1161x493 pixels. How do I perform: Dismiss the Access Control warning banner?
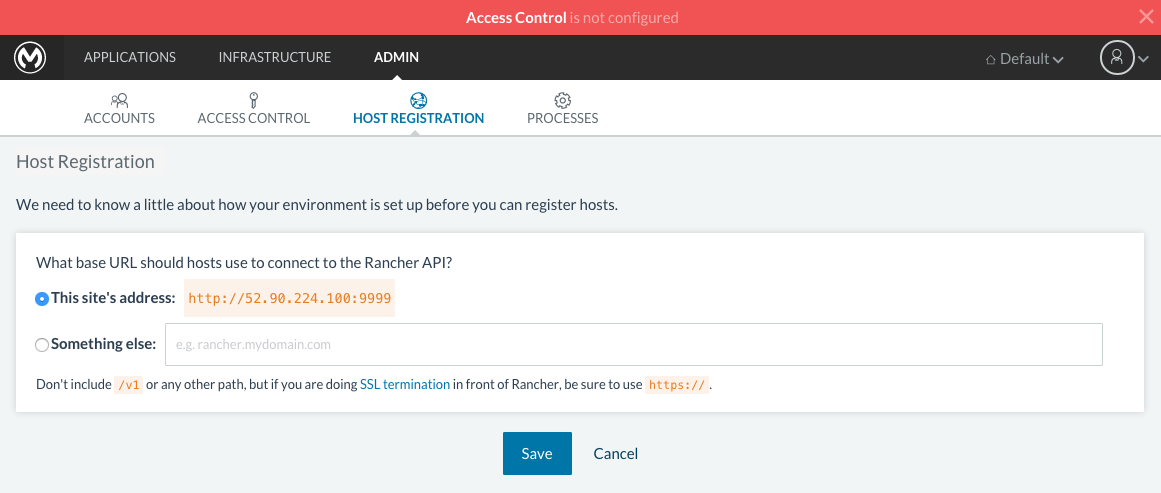pos(1145,17)
